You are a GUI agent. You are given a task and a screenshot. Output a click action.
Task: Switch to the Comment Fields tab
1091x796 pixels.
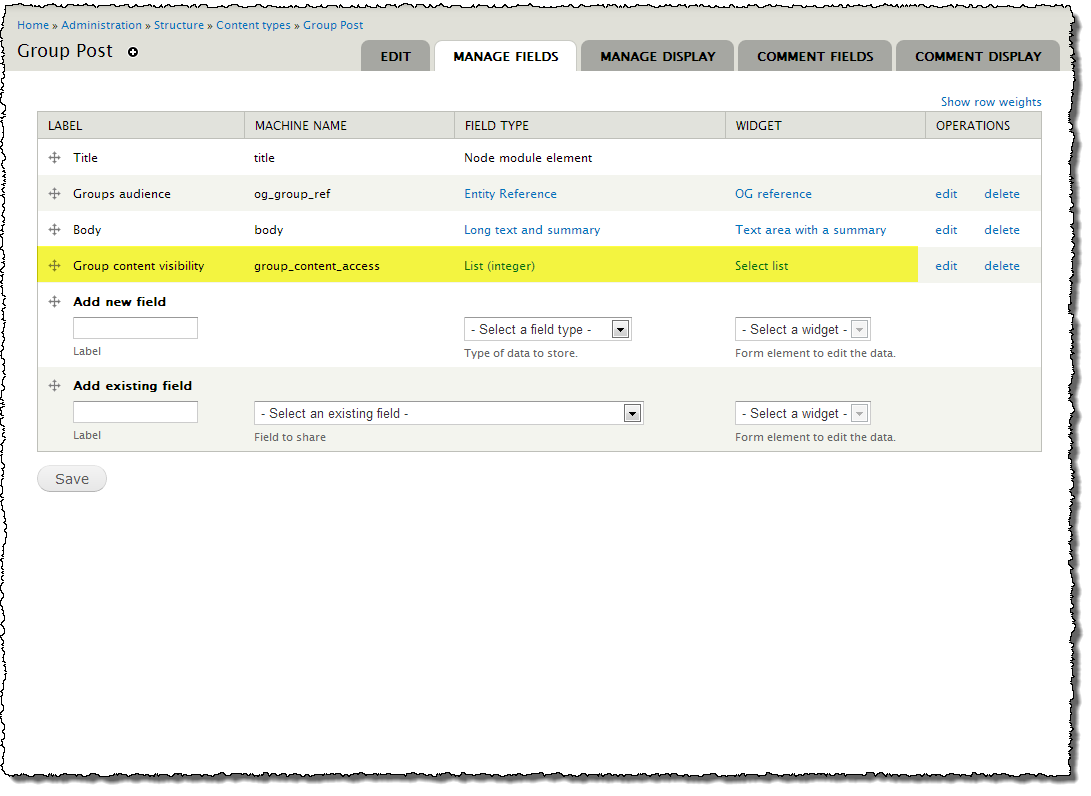coord(814,56)
